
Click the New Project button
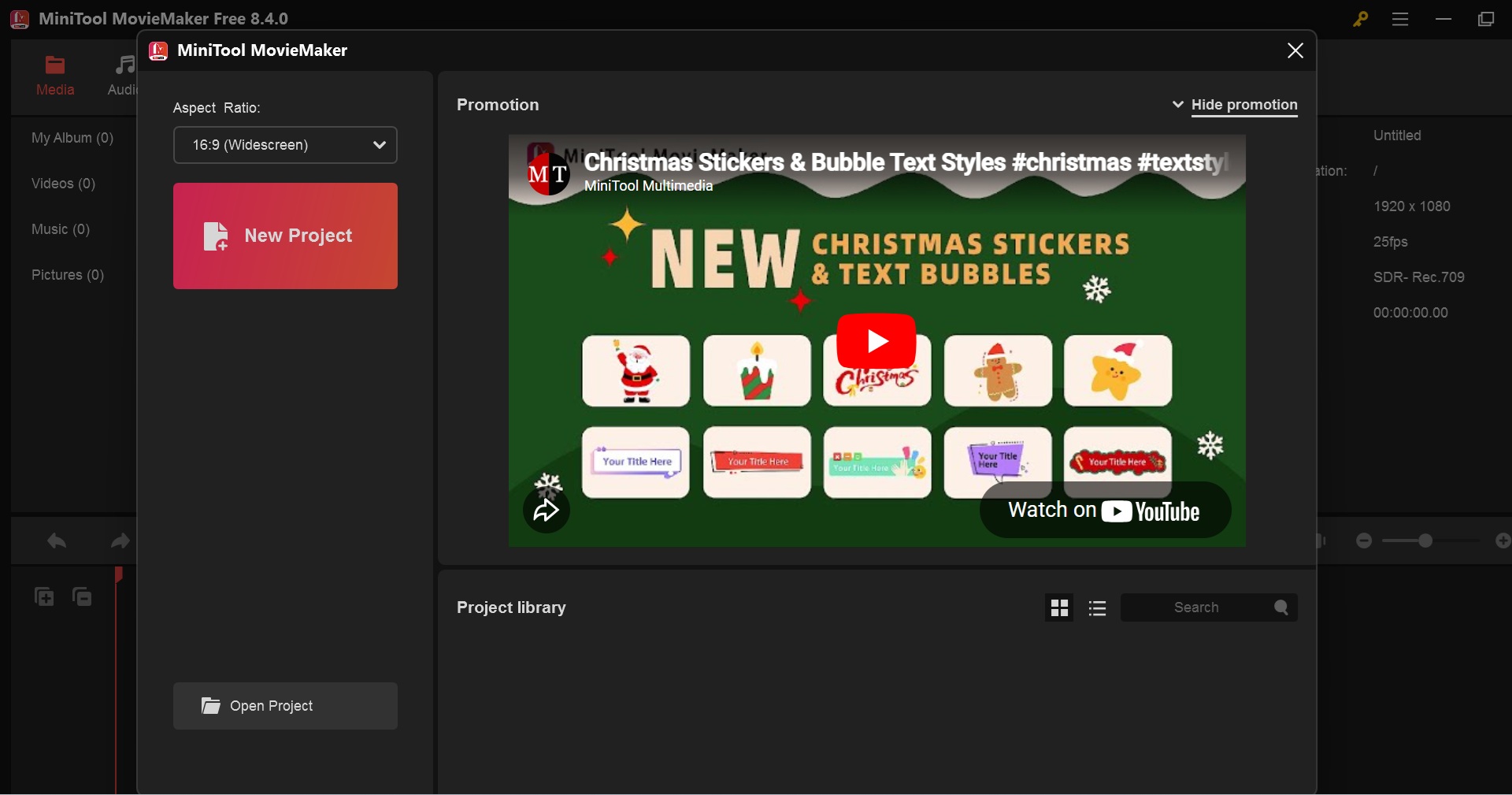pyautogui.click(x=285, y=236)
